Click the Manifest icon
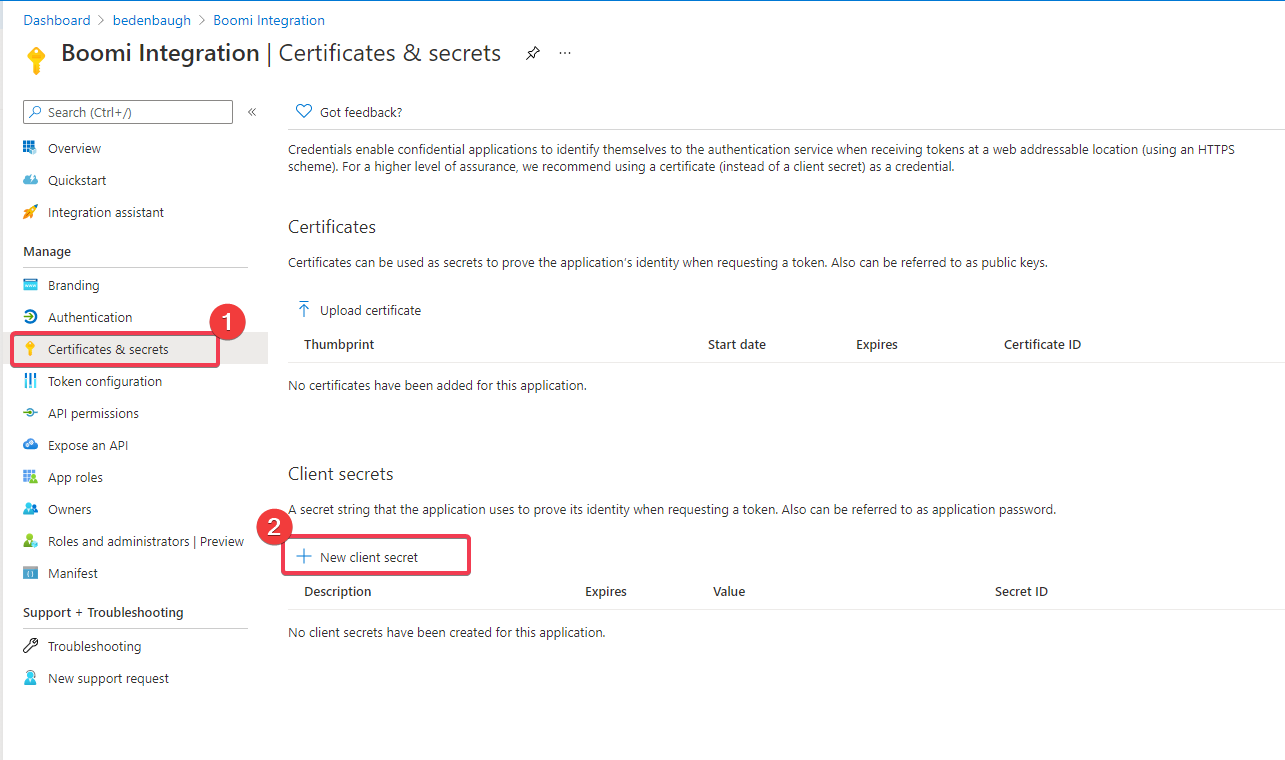1285x760 pixels. point(30,573)
